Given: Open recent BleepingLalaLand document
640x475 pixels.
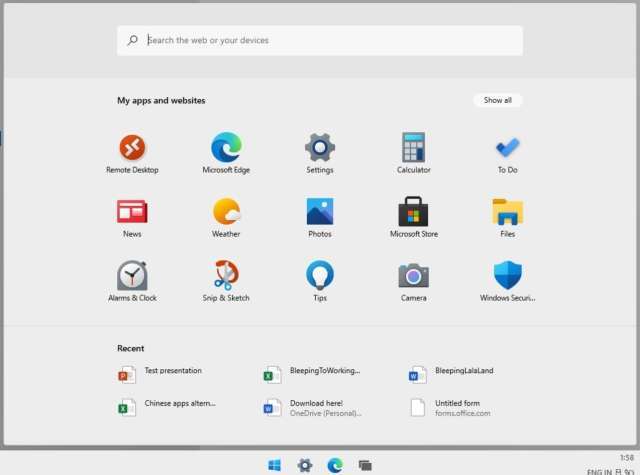Looking at the screenshot, I should (x=451, y=374).
